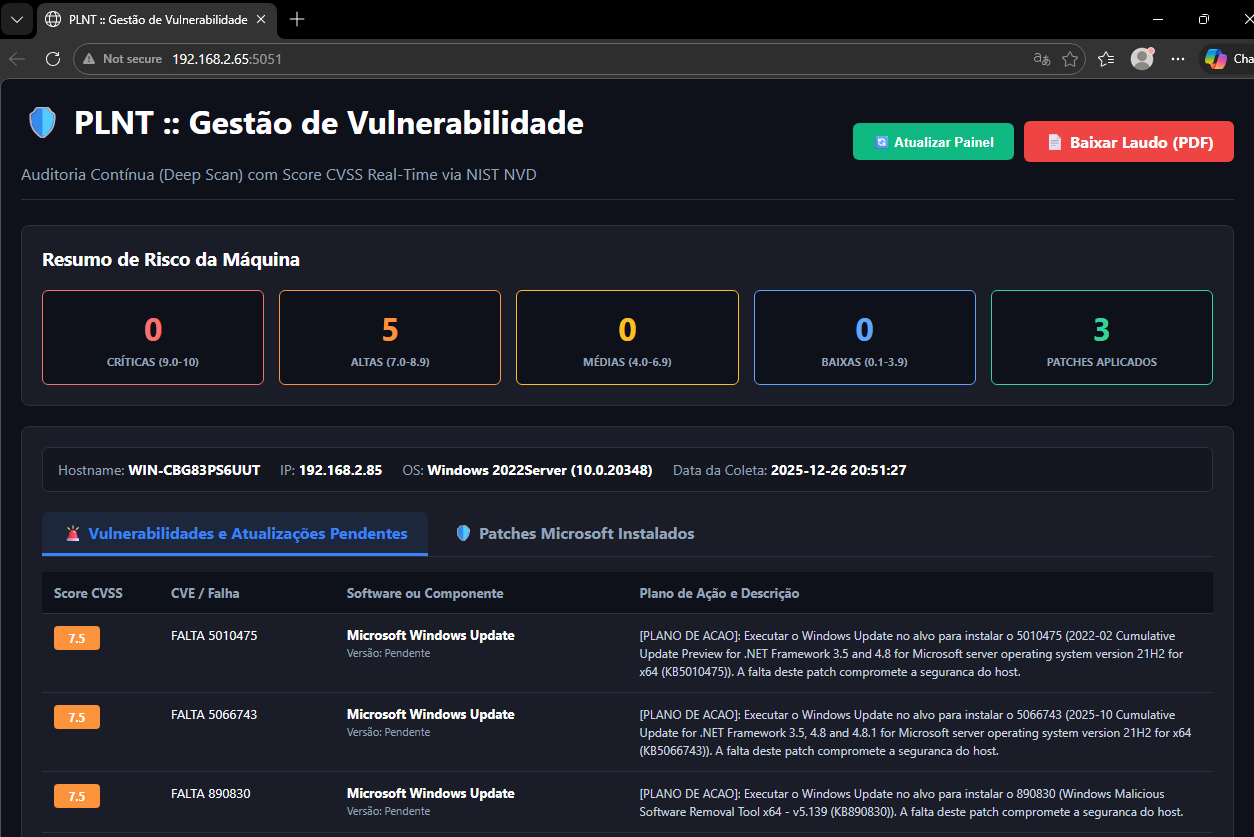Select Vulnerabilidades e Atualizações Pendentes tab
1254x837 pixels.
[235, 534]
